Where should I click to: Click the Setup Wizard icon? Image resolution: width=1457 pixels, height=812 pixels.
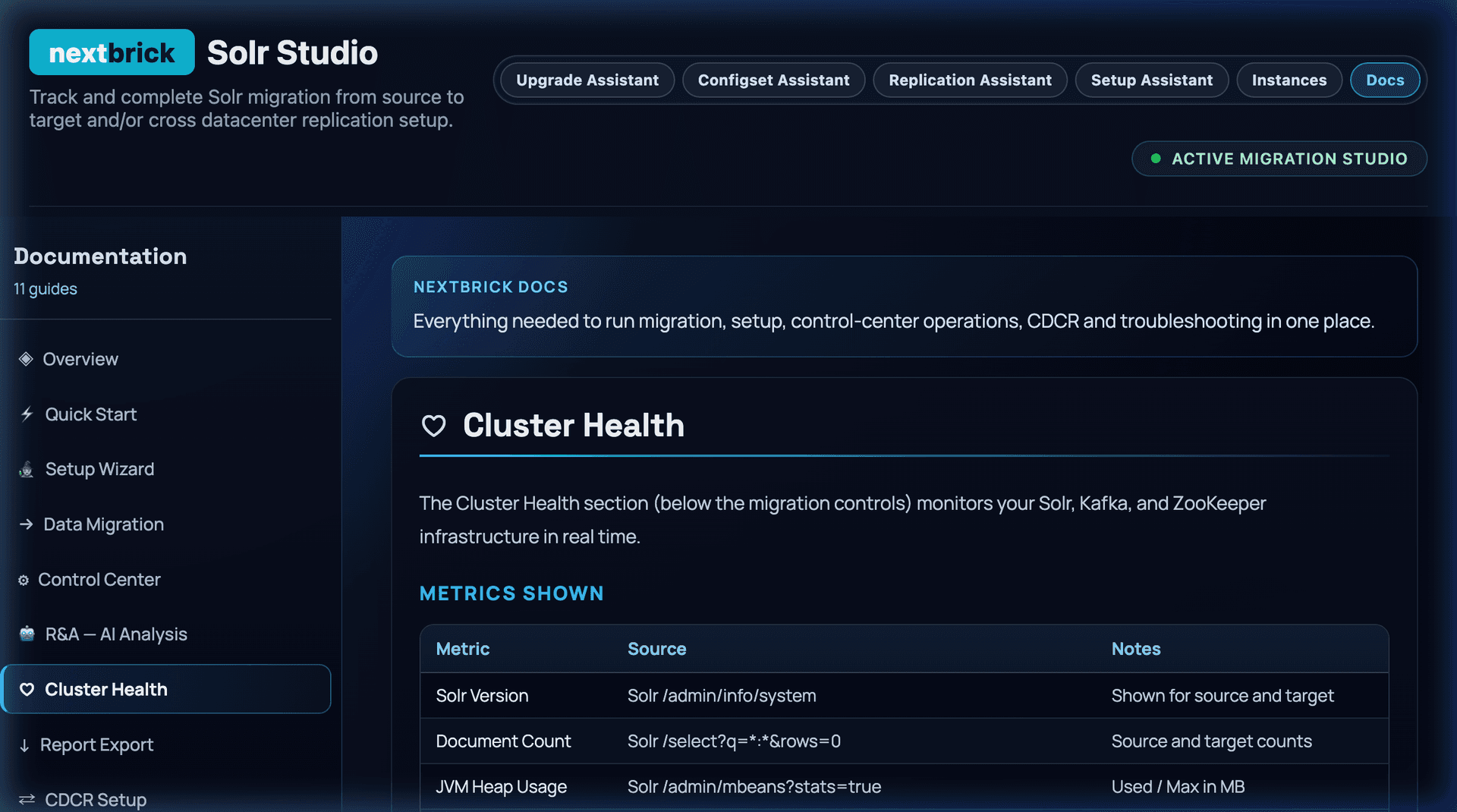[x=27, y=470]
